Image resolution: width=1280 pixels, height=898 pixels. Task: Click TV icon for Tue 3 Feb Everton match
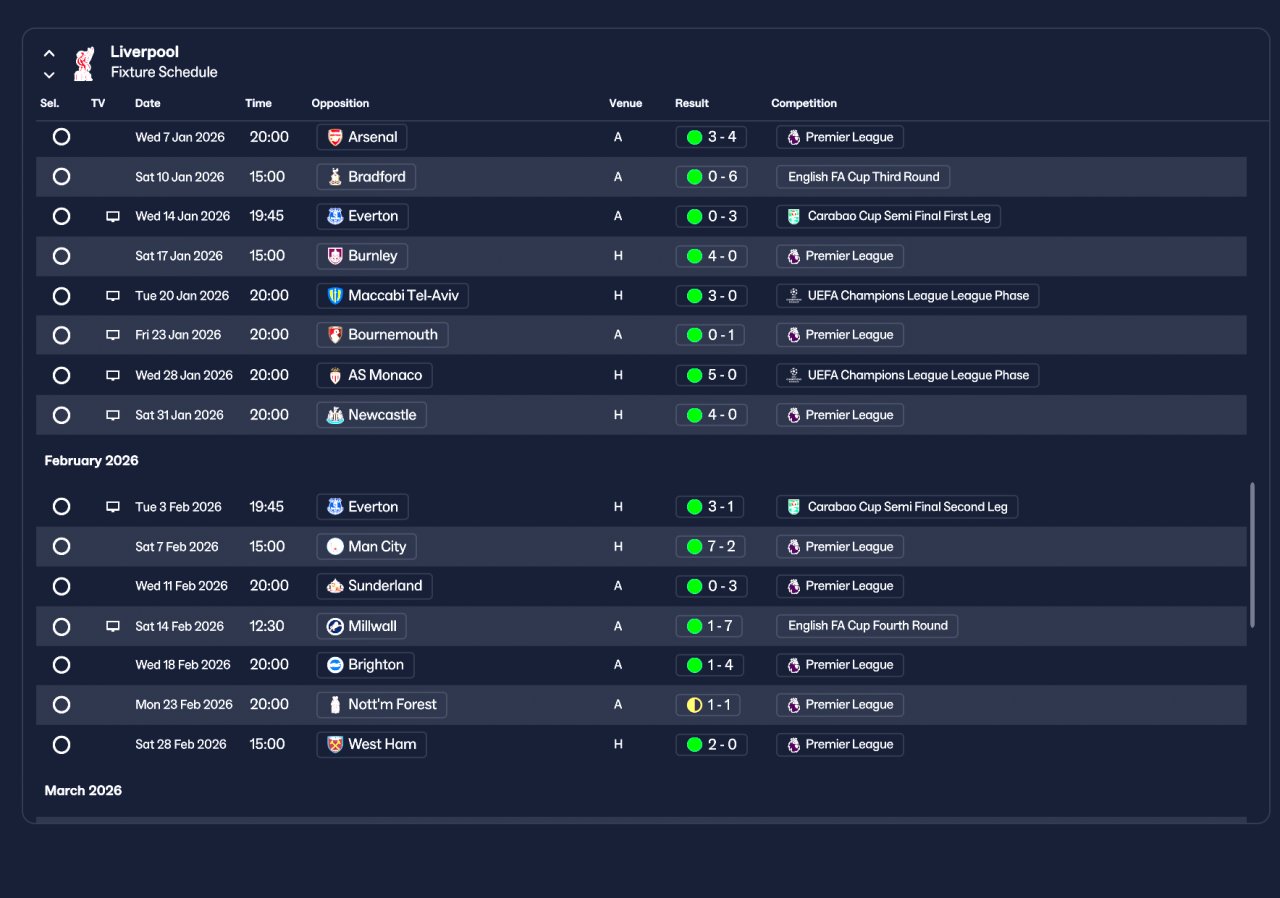(113, 507)
